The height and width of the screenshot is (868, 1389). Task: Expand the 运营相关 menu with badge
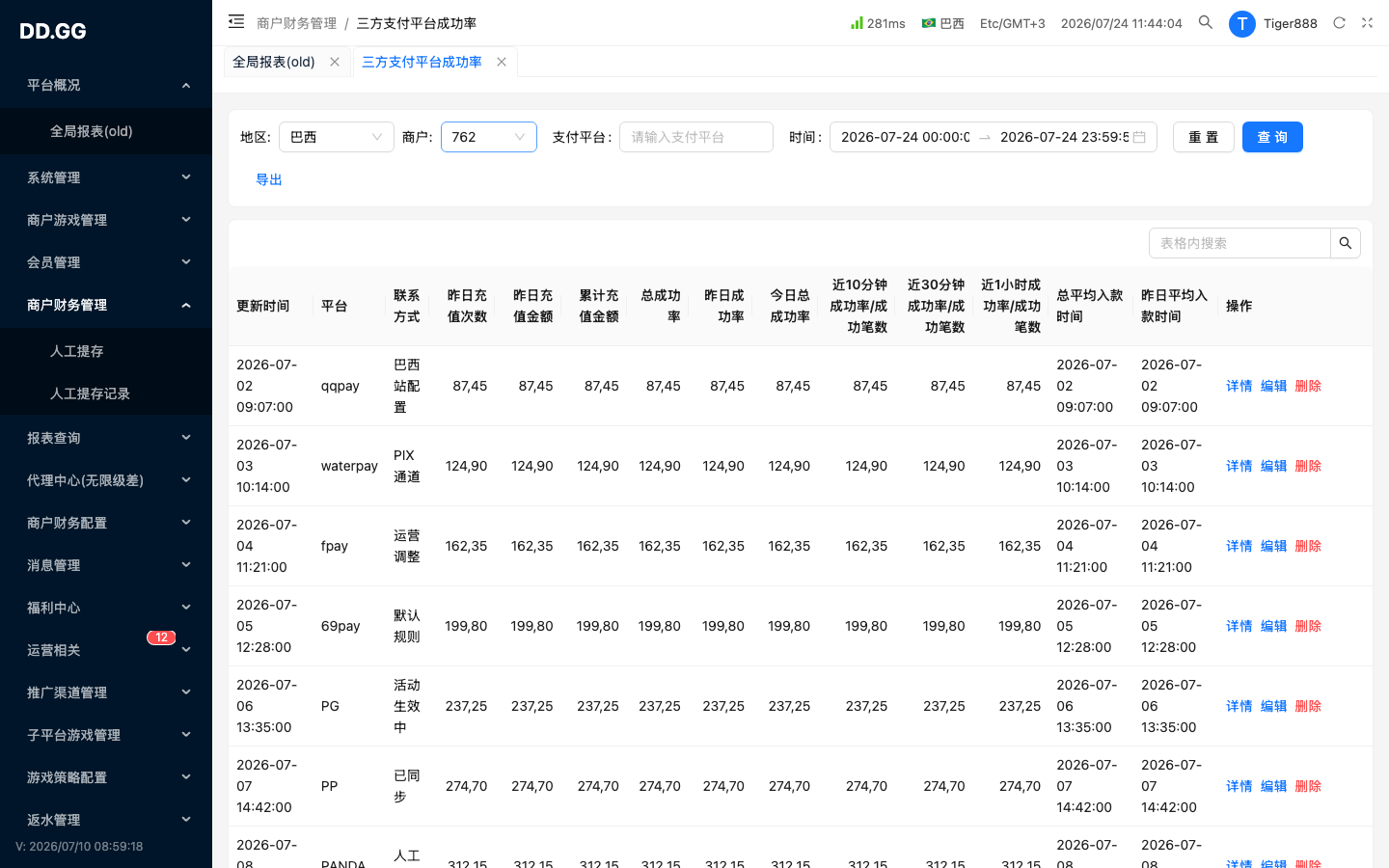106,650
